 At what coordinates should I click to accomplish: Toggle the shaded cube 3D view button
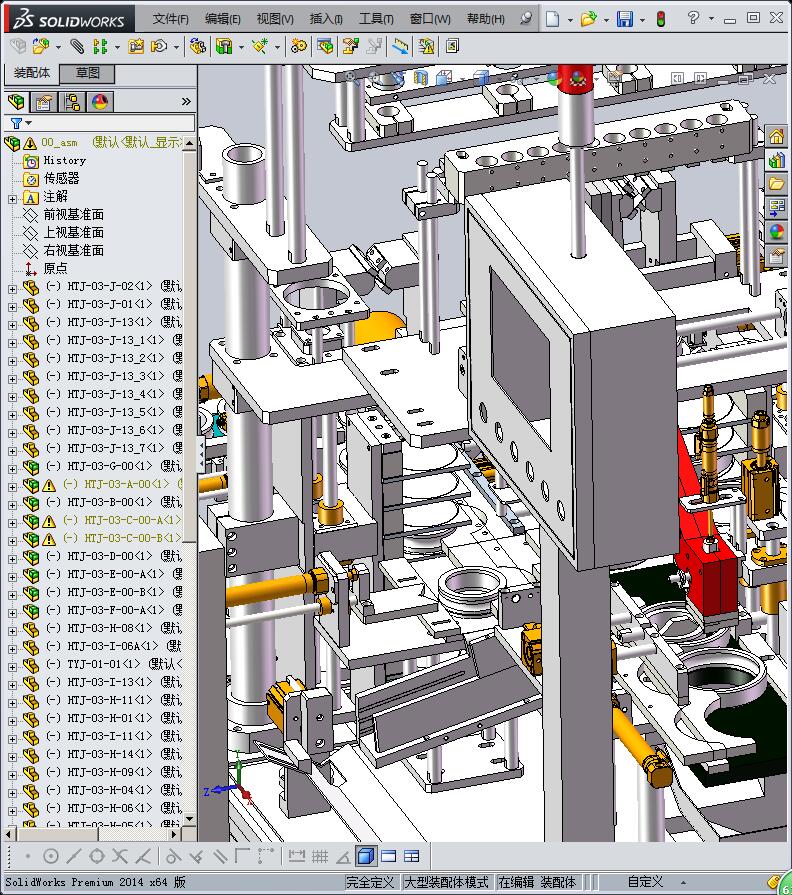366,856
